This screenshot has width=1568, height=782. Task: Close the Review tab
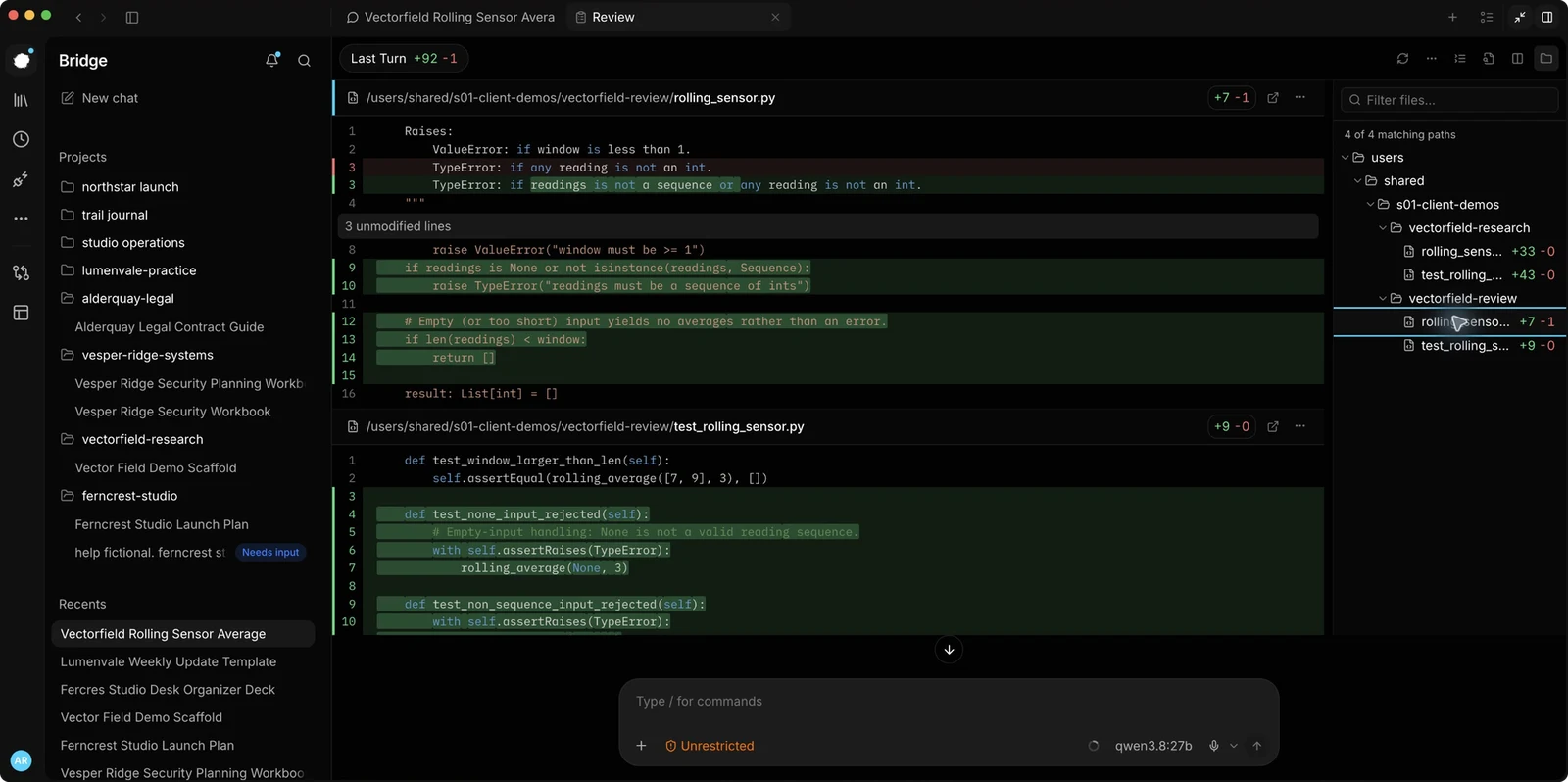[x=775, y=17]
